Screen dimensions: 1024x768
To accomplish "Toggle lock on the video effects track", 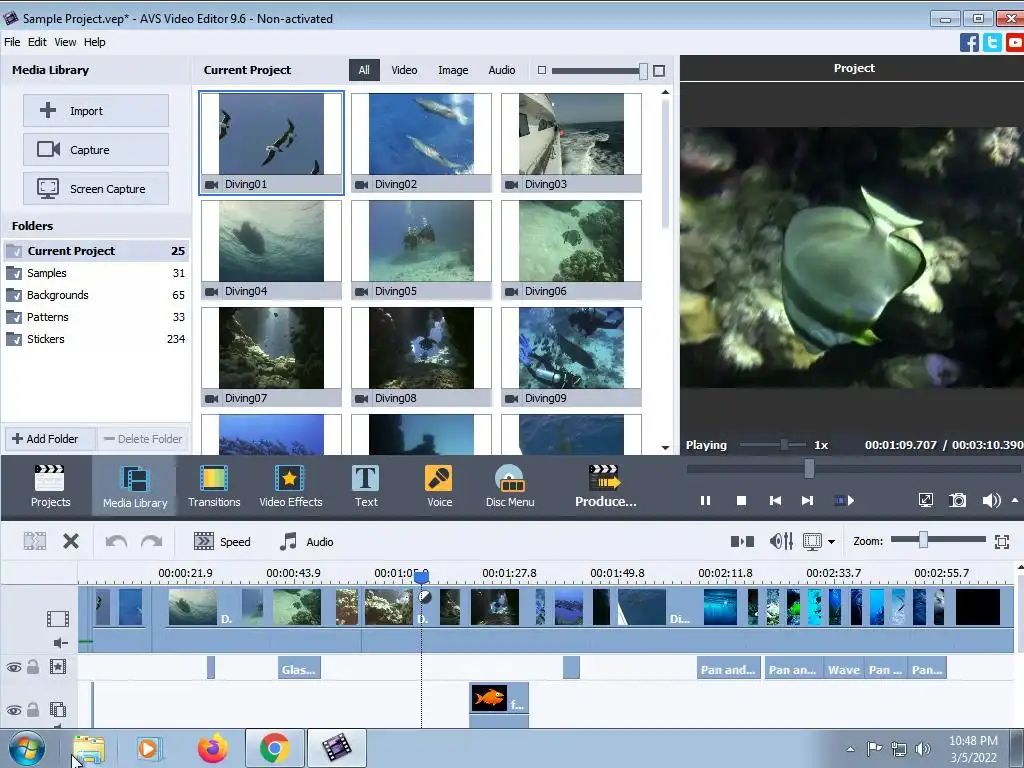I will 33,667.
